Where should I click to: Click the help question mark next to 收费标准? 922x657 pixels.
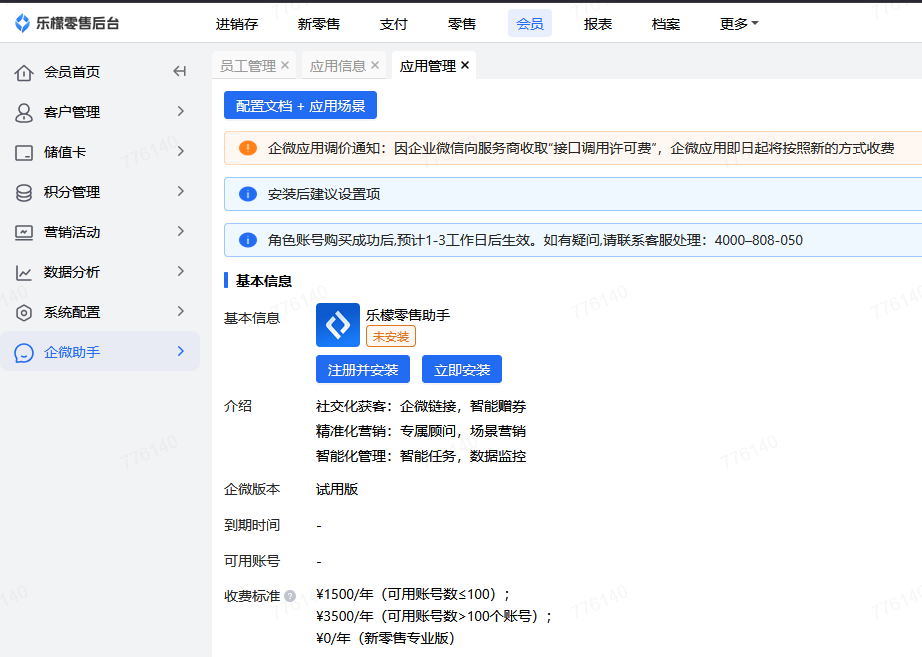(x=290, y=596)
